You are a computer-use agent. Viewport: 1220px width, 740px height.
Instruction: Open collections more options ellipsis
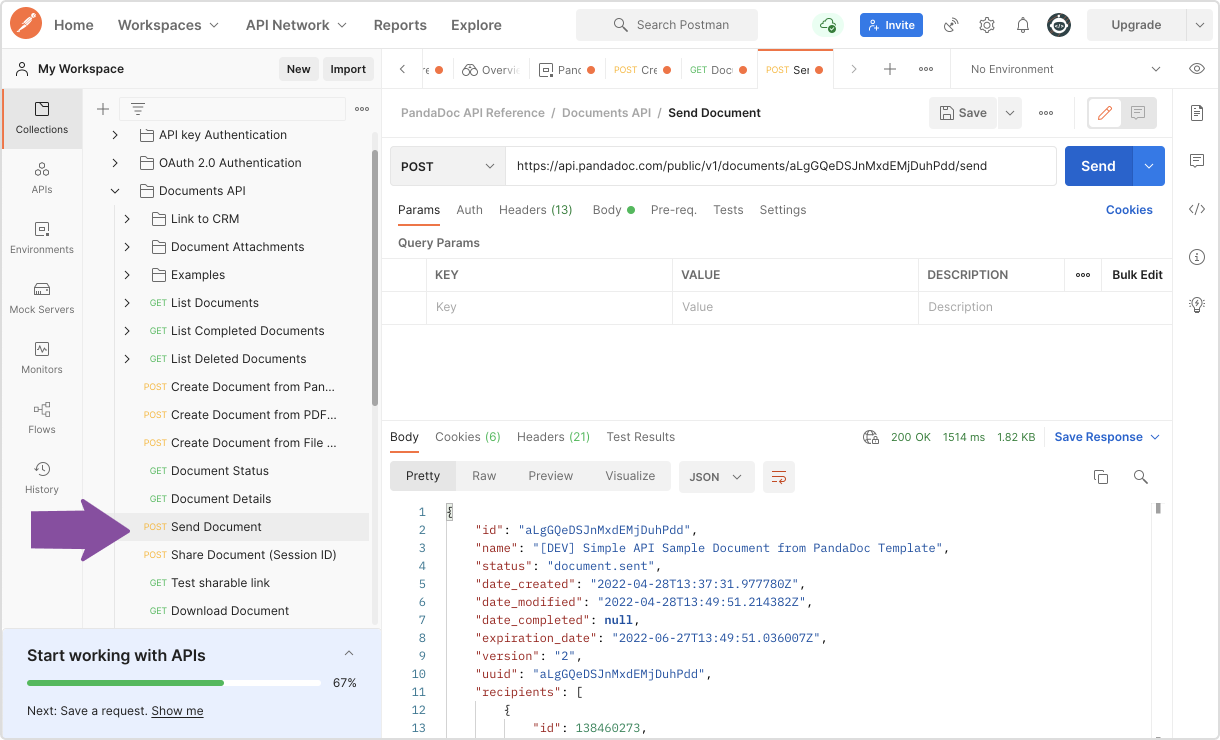coord(362,109)
